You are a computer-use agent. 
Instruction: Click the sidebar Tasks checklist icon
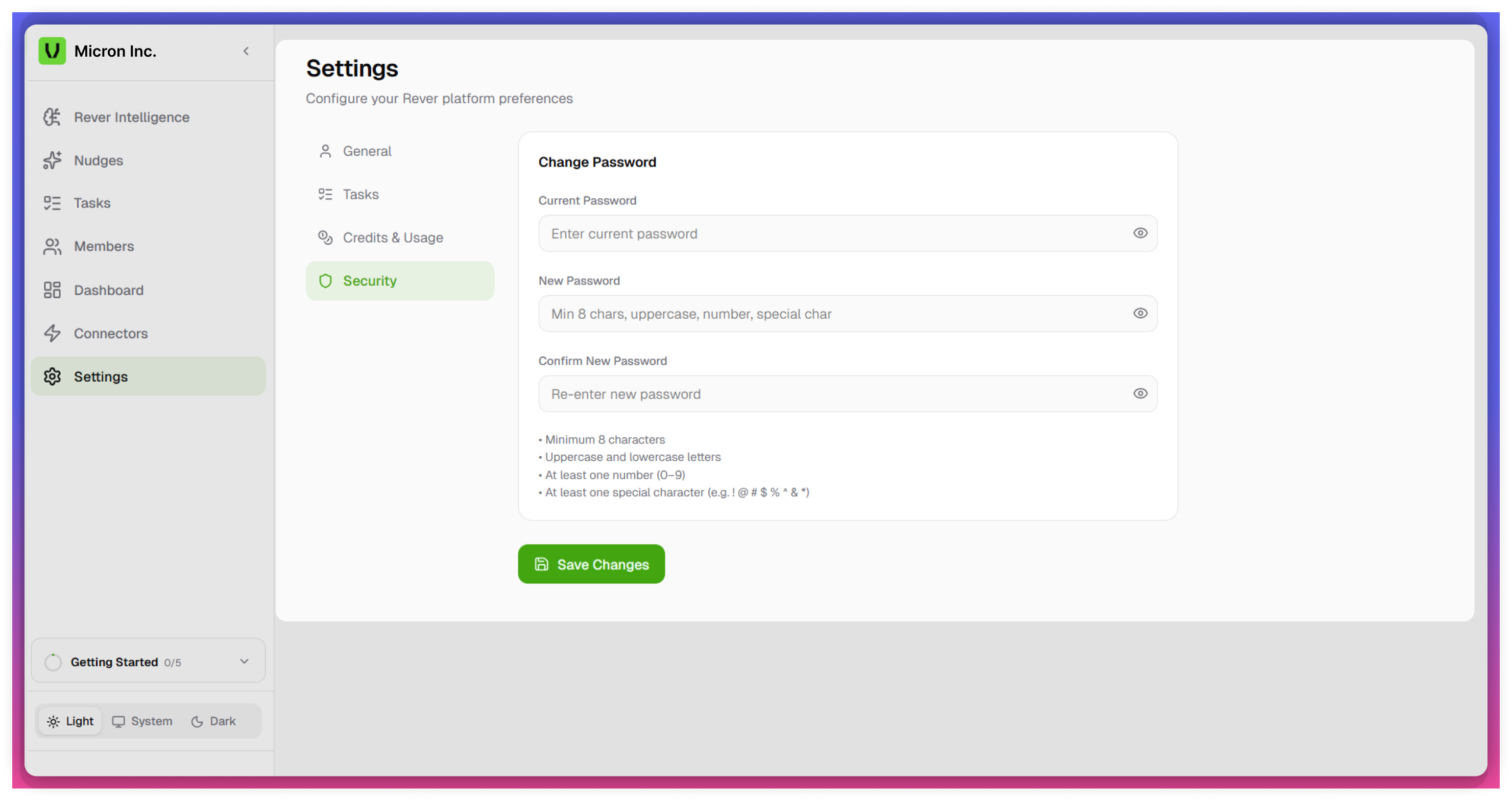click(x=52, y=203)
